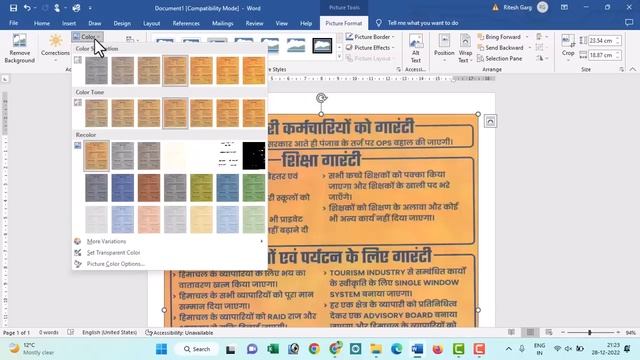Click the taskbar Search box
Viewport: 640px width, 360px height.
pos(196,349)
